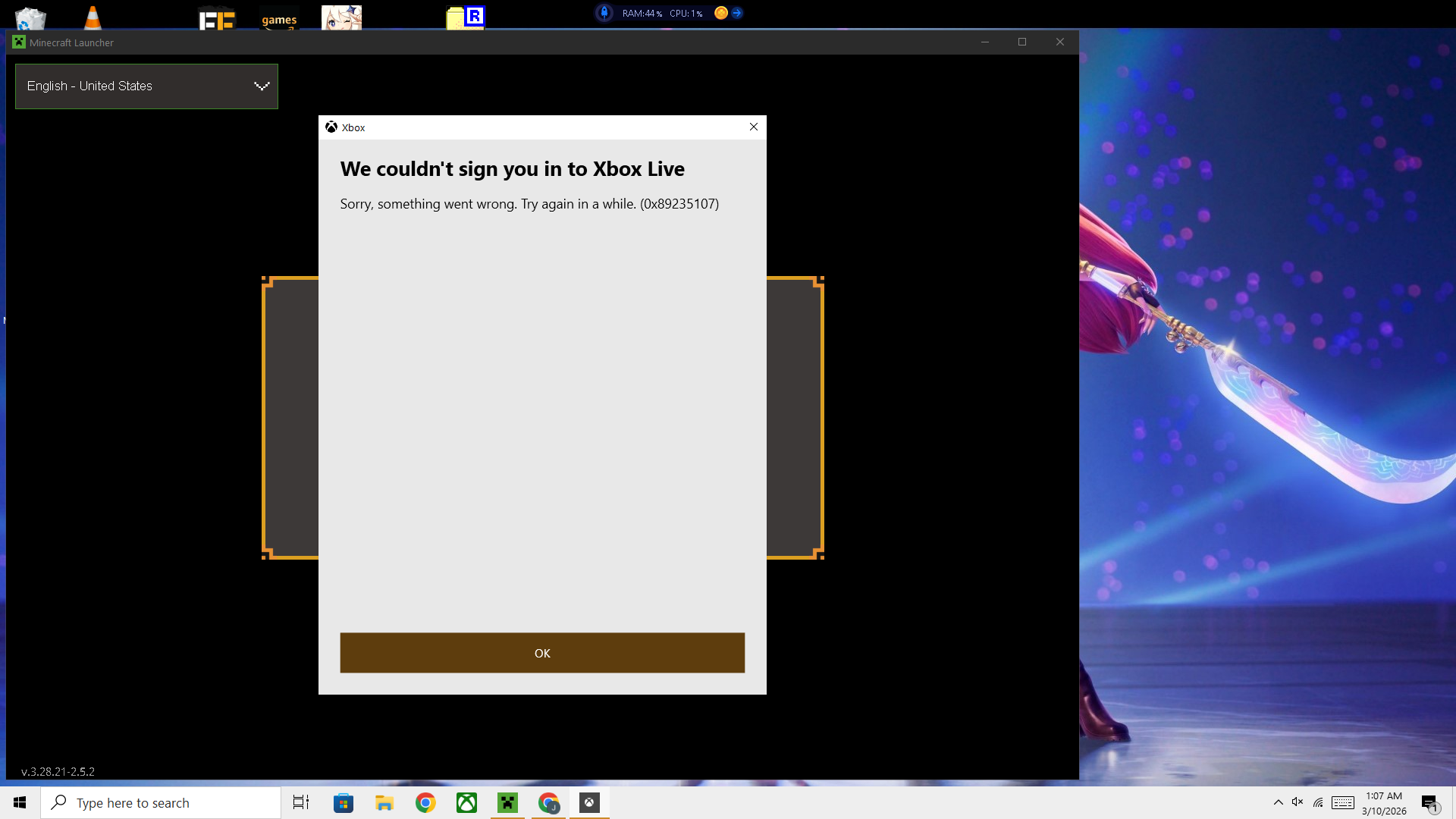This screenshot has width=1456, height=819.
Task: Switch to the Xbox sign-in taskbar window
Action: (589, 802)
